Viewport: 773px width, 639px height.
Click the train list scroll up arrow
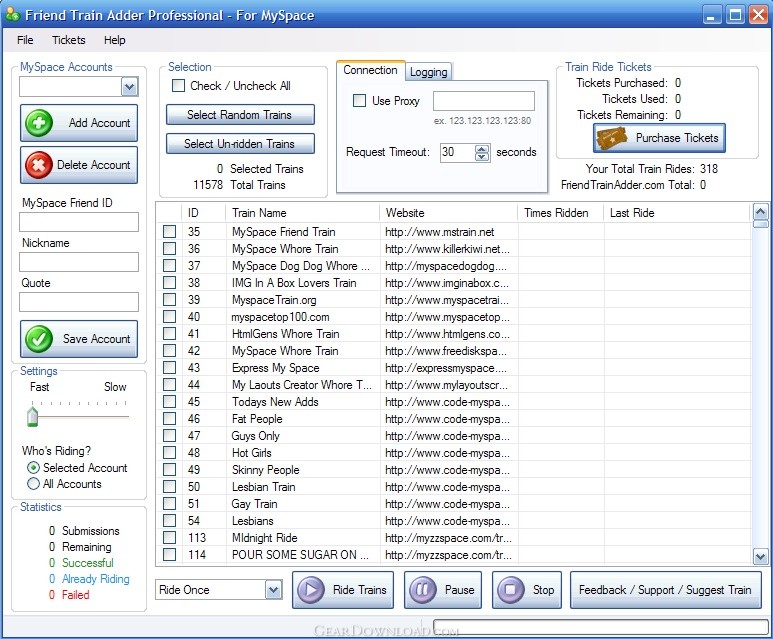(x=760, y=212)
